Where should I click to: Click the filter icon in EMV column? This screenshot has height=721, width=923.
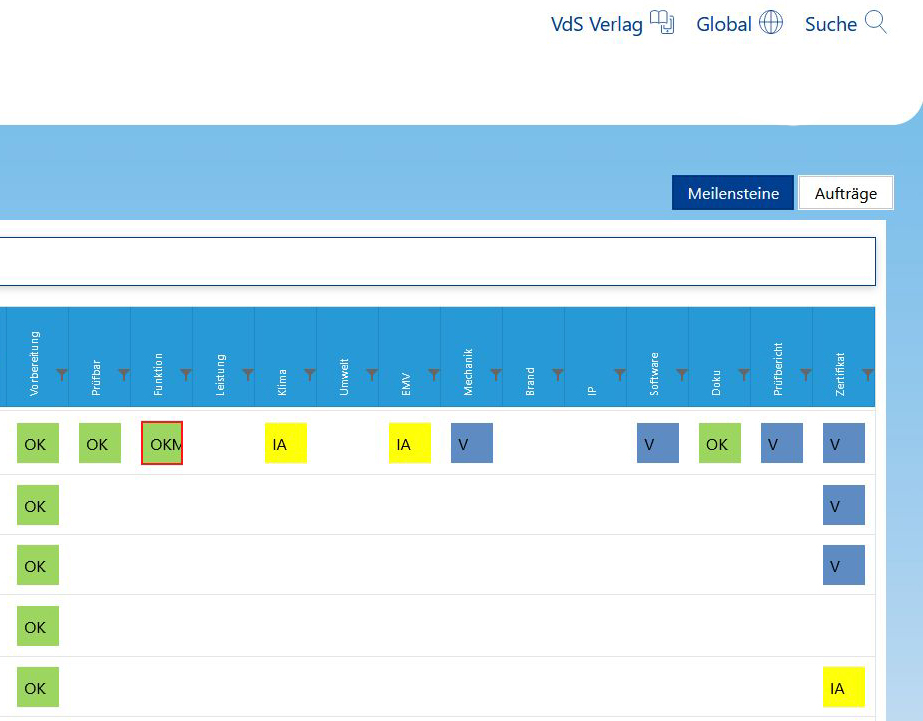coord(434,375)
